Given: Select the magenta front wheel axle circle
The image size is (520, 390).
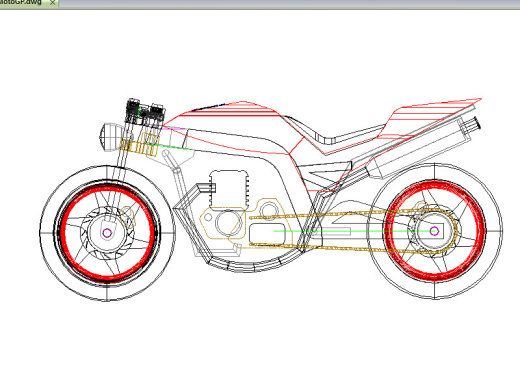Looking at the screenshot, I should coord(107,233).
